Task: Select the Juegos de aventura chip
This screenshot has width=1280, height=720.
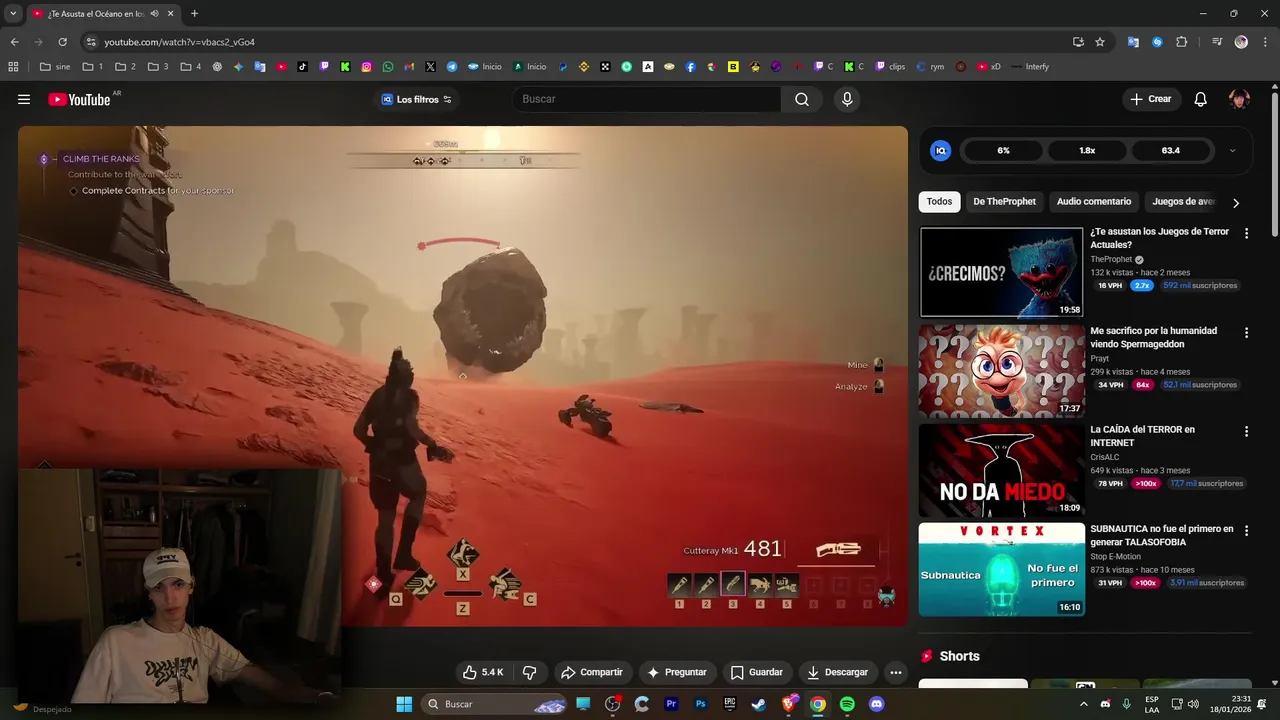Action: (1183, 201)
